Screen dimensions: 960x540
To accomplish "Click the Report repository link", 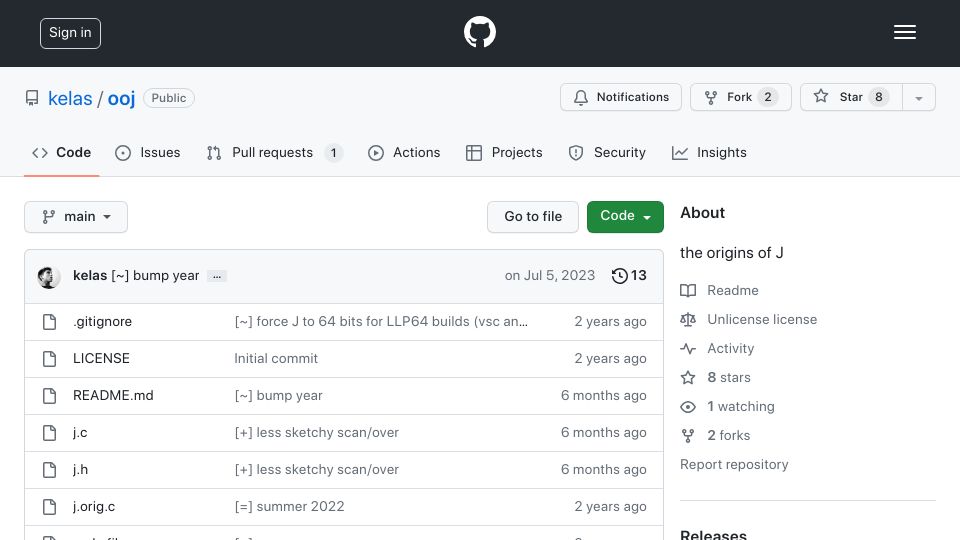I will (734, 465).
